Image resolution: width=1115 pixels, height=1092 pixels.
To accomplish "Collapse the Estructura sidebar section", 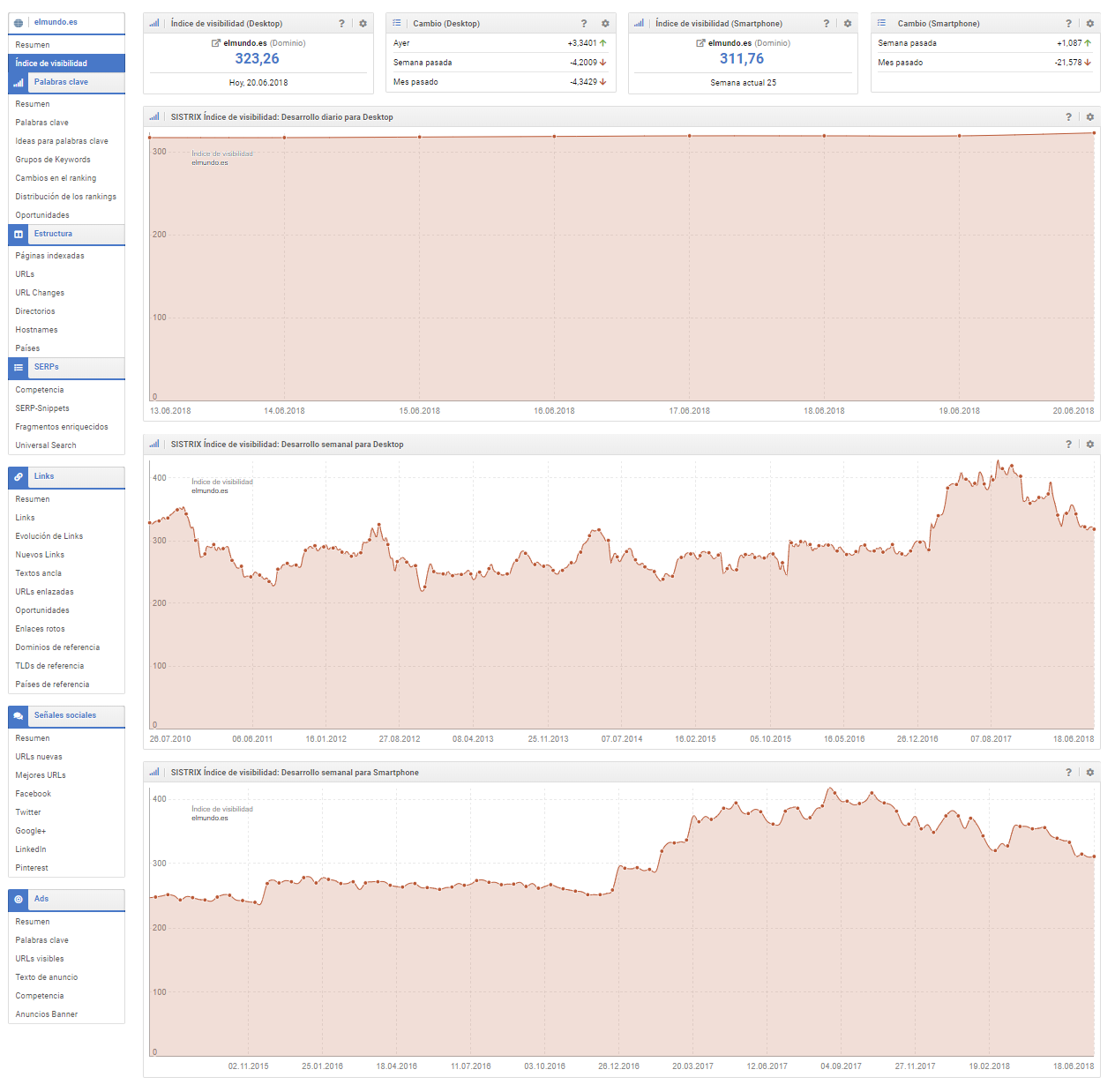I will (53, 234).
